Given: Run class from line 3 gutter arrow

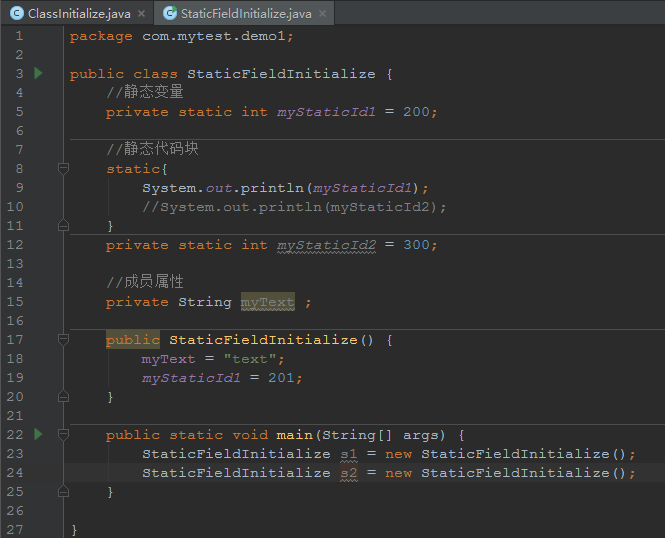Looking at the screenshot, I should coord(38,73).
